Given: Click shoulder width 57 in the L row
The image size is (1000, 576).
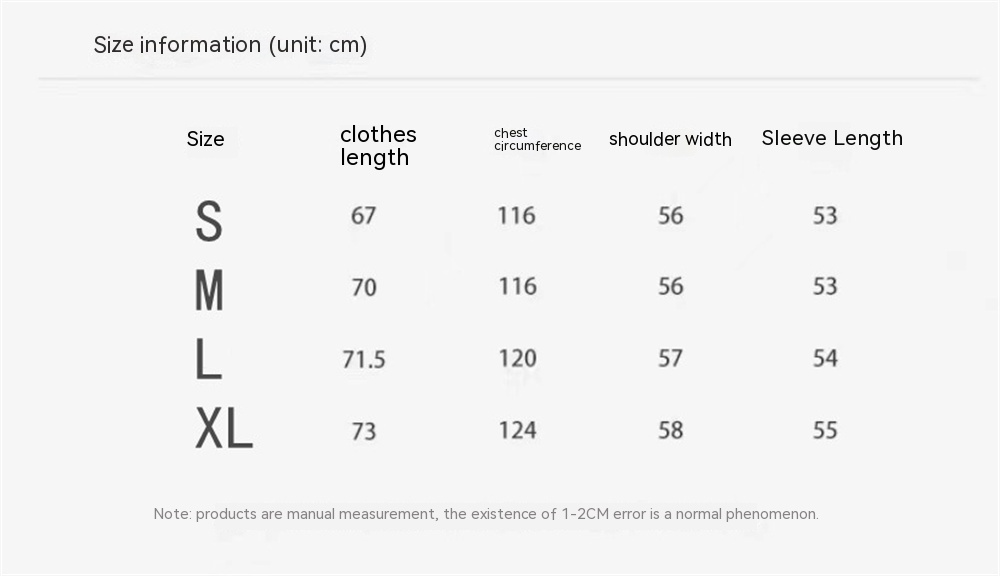Looking at the screenshot, I should click(x=671, y=358).
